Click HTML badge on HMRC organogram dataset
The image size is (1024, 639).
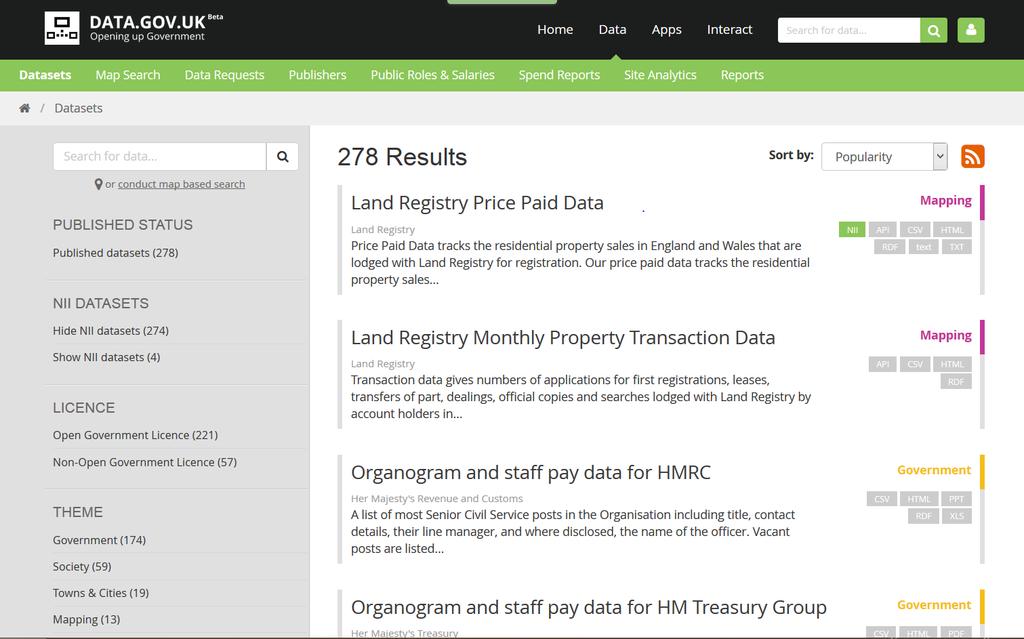919,499
